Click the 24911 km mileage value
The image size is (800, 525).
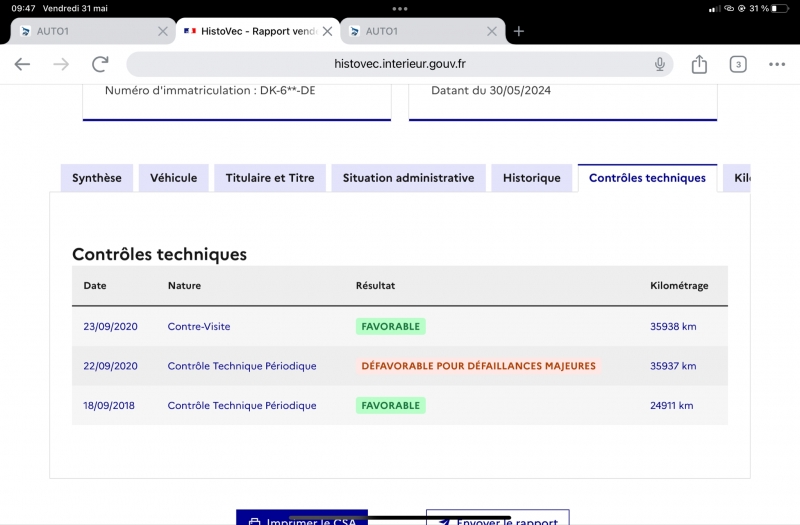671,406
